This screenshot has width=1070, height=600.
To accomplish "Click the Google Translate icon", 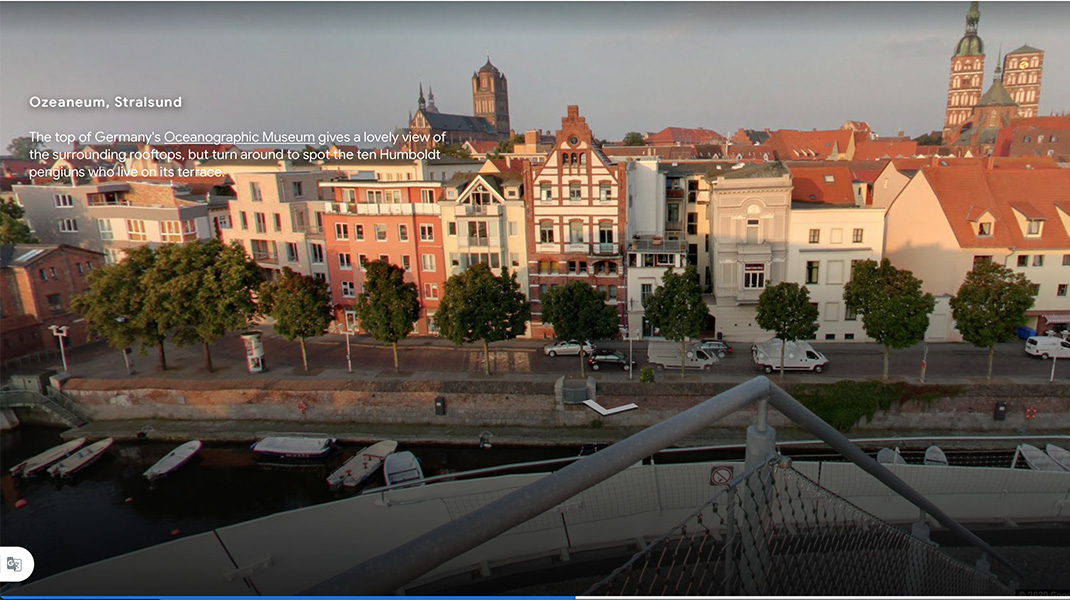I will pyautogui.click(x=17, y=563).
